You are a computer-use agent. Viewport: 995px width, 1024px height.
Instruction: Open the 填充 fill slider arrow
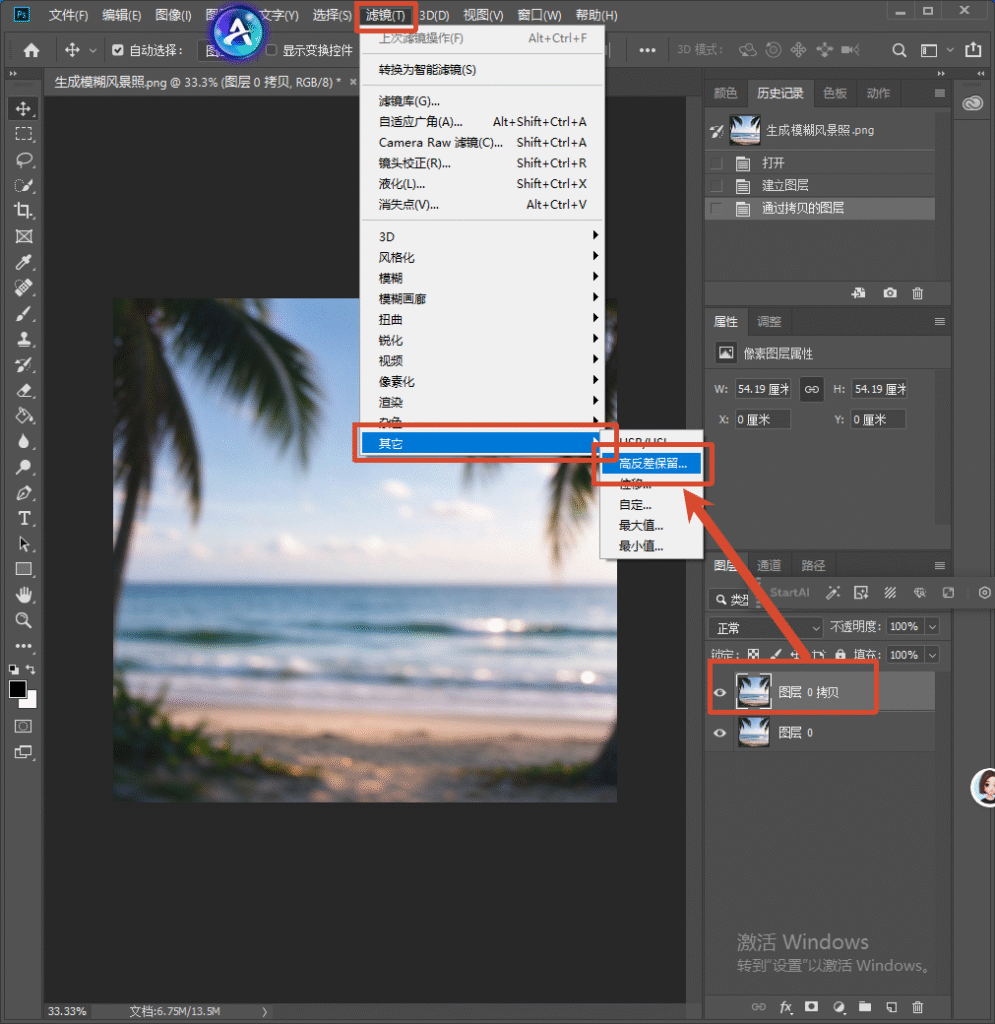point(932,655)
